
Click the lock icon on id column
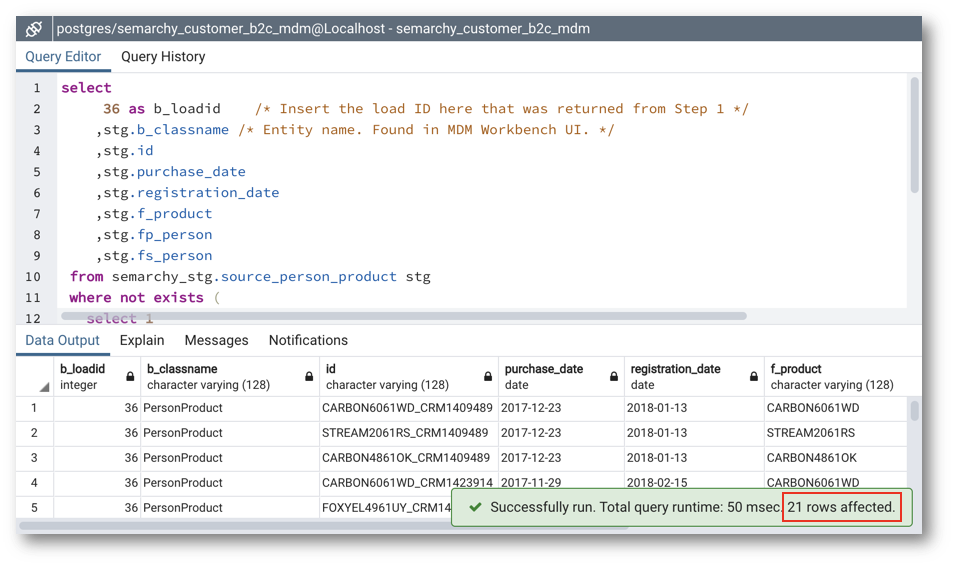488,377
